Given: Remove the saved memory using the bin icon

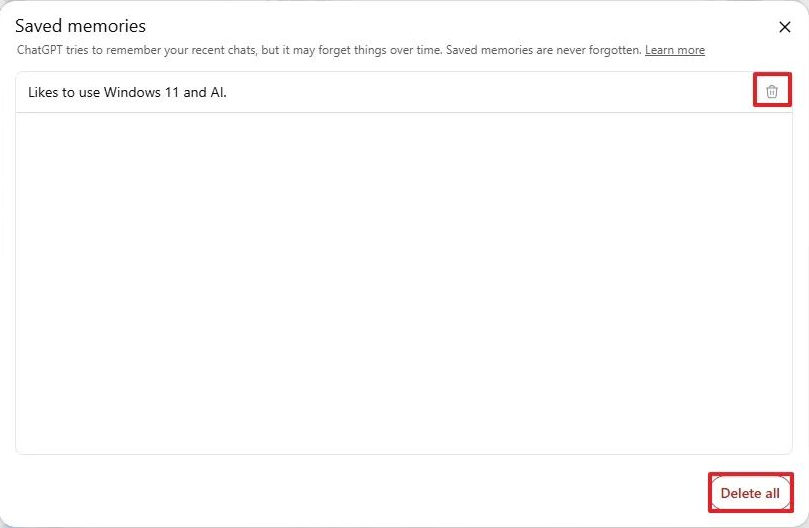Looking at the screenshot, I should click(x=771, y=91).
